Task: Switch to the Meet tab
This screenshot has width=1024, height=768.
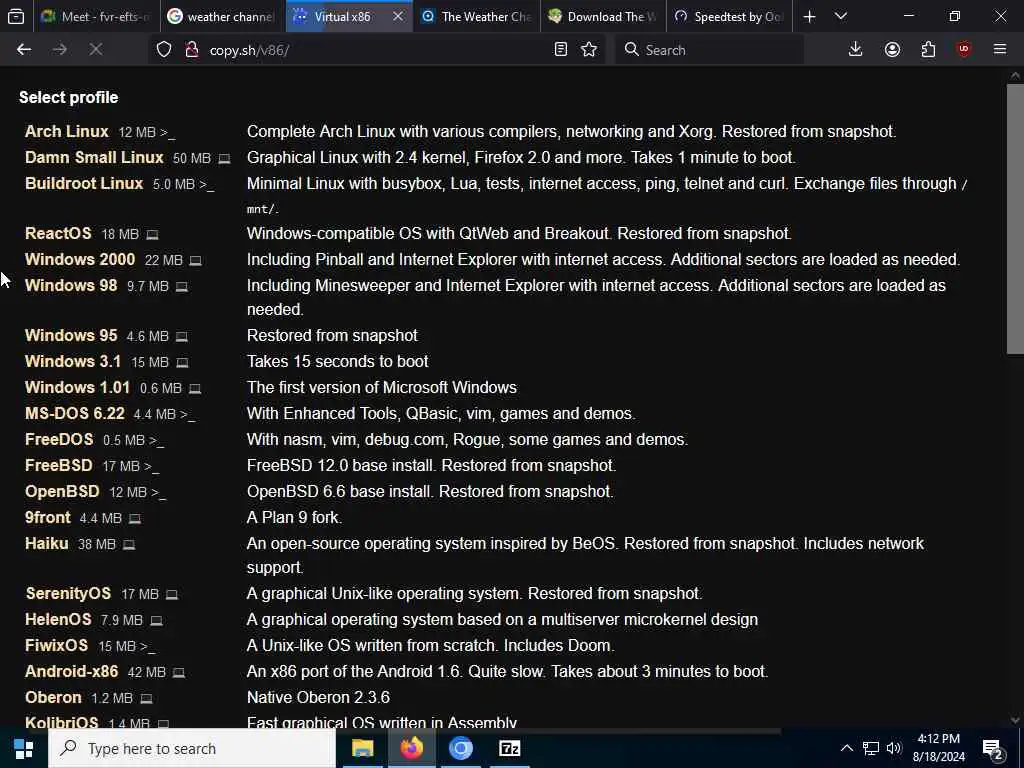Action: [x=96, y=16]
